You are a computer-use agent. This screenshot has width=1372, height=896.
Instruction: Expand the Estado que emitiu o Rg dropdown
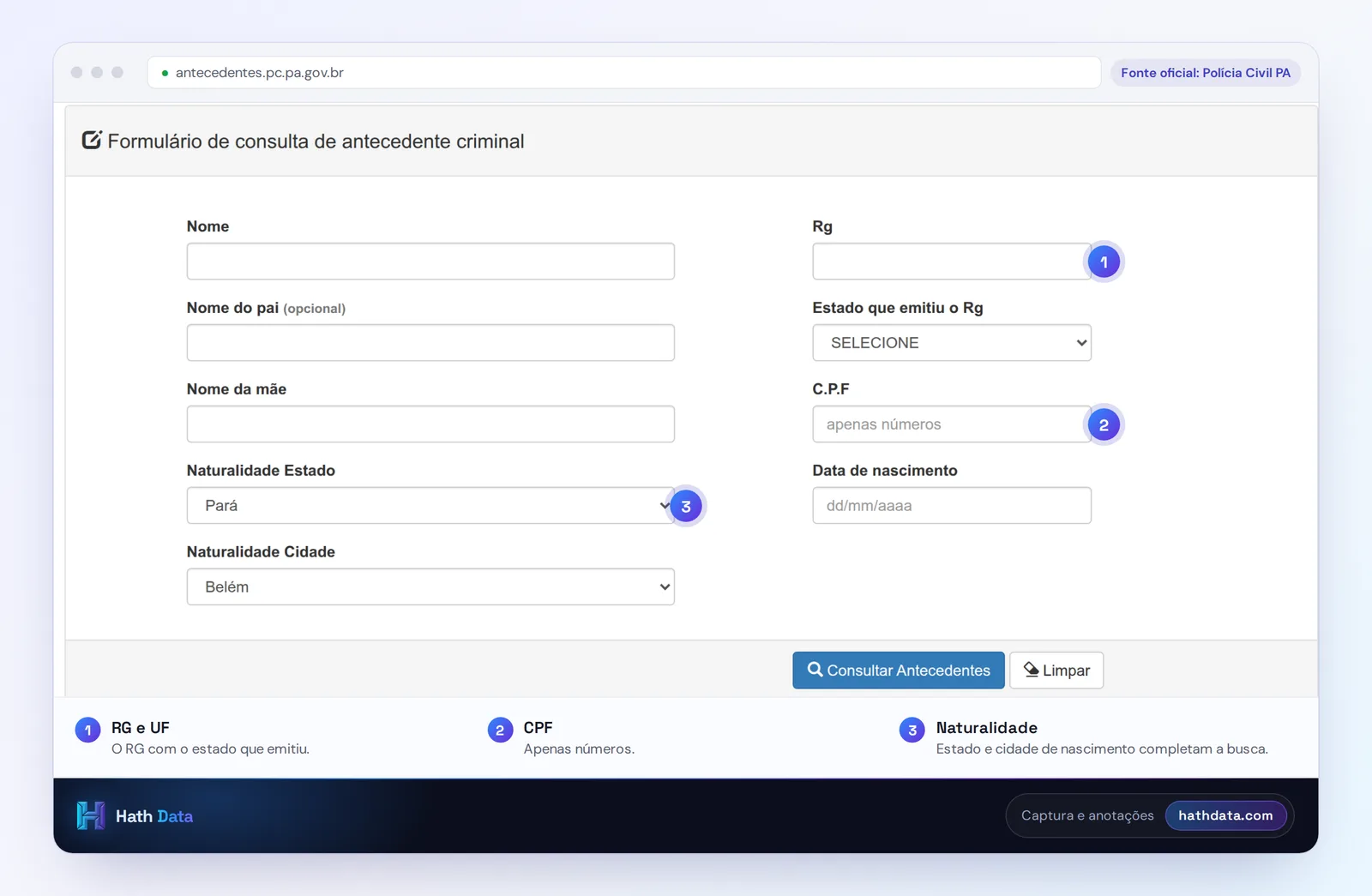952,343
